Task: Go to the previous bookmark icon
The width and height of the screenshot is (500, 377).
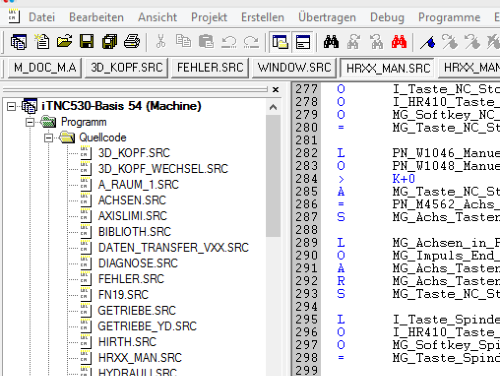Action: point(472,42)
